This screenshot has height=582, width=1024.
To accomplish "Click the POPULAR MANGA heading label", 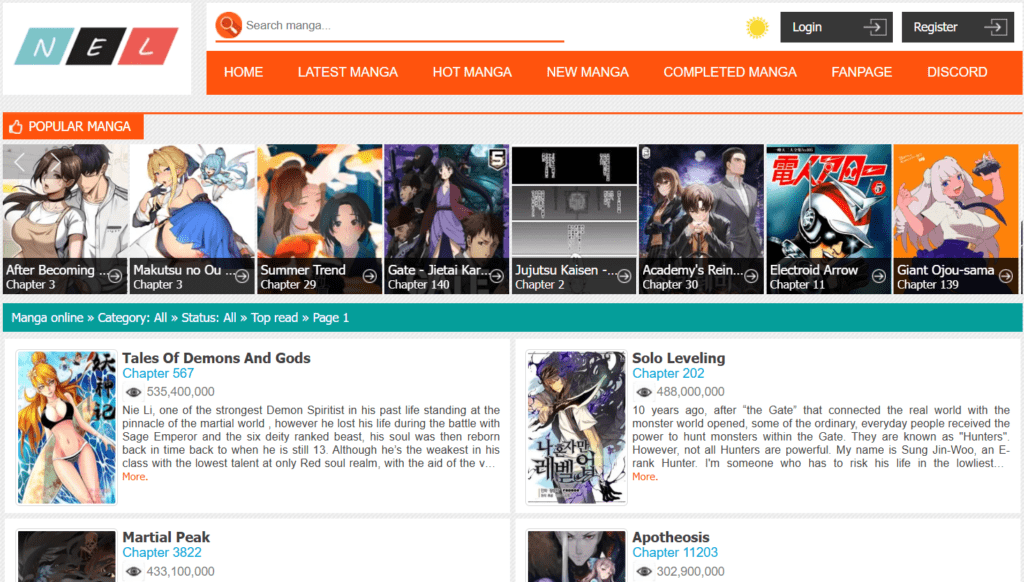I will coord(79,127).
